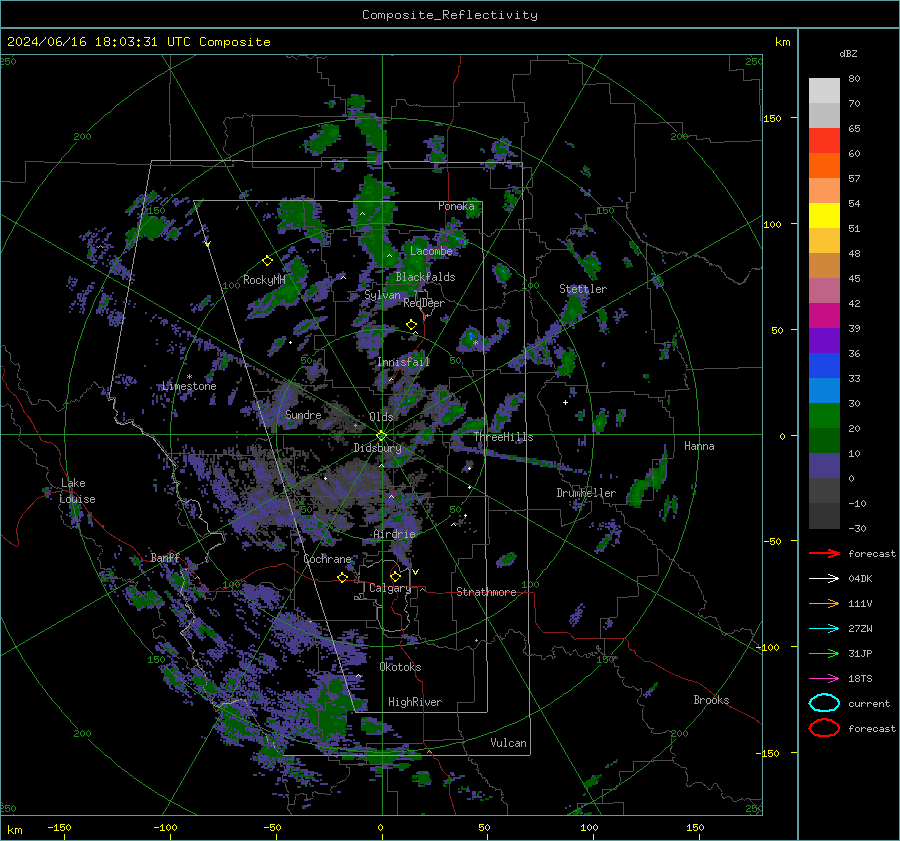Select the light gray 70-80 dBZ band
This screenshot has width=900, height=841.
click(824, 91)
